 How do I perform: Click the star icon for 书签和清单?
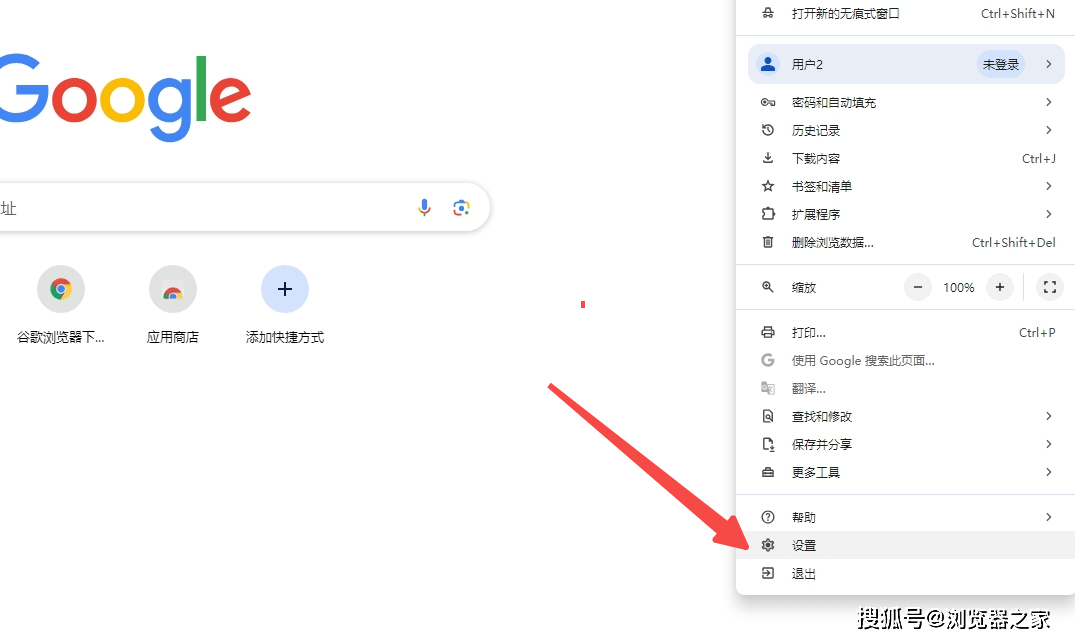tap(768, 186)
